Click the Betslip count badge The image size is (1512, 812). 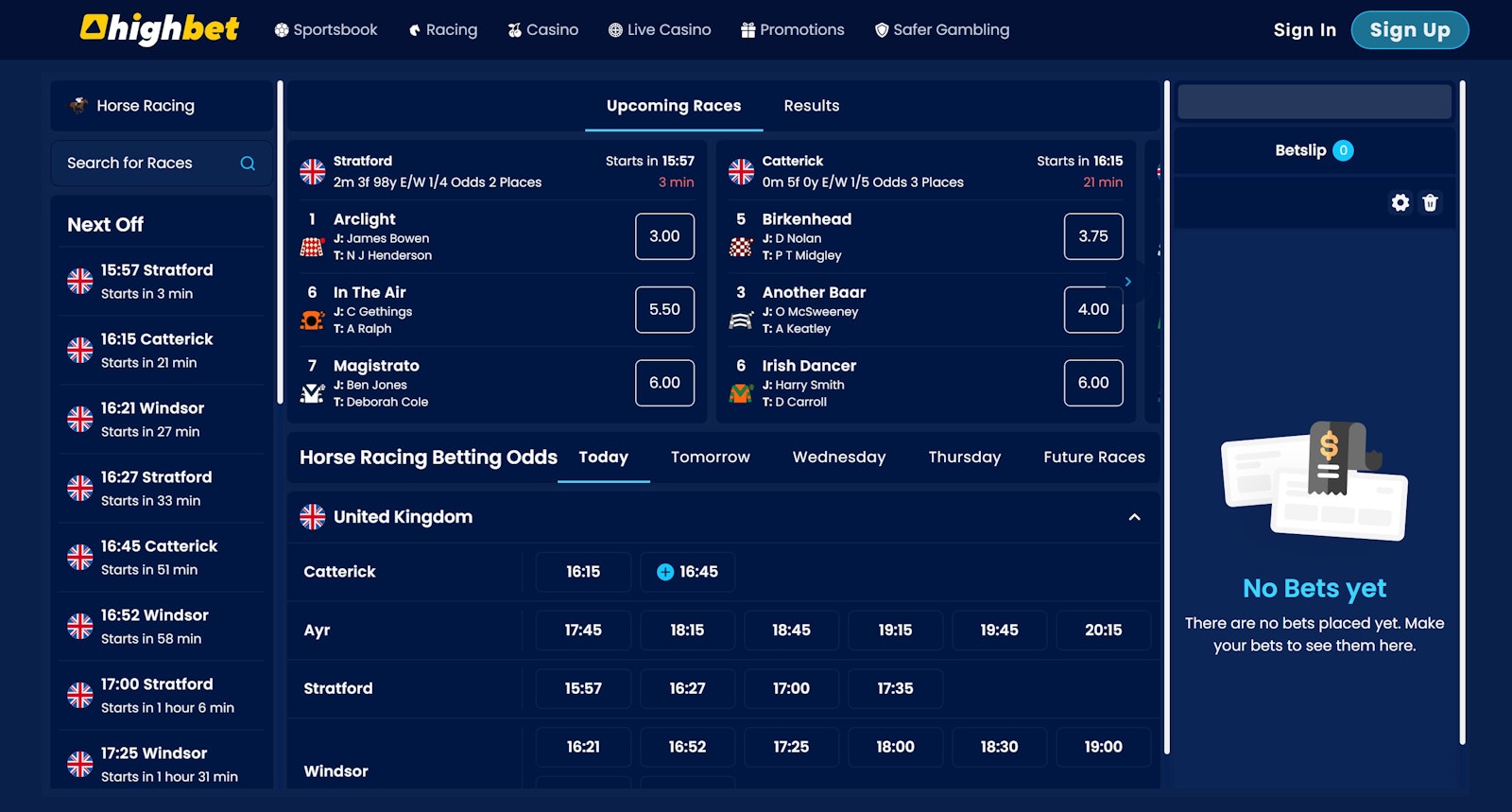point(1343,150)
